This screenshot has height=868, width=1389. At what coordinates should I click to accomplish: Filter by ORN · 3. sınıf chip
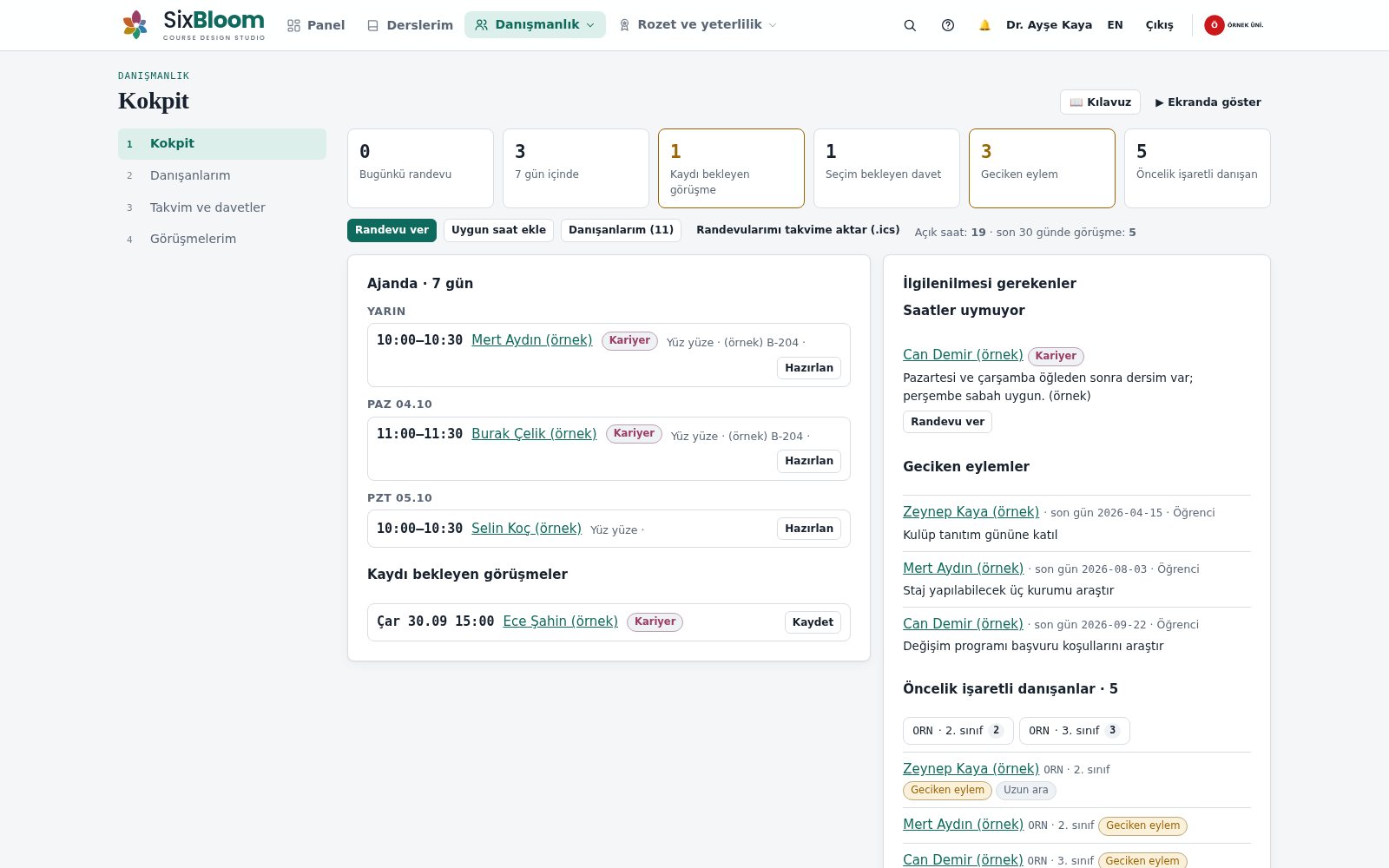[x=1075, y=731]
